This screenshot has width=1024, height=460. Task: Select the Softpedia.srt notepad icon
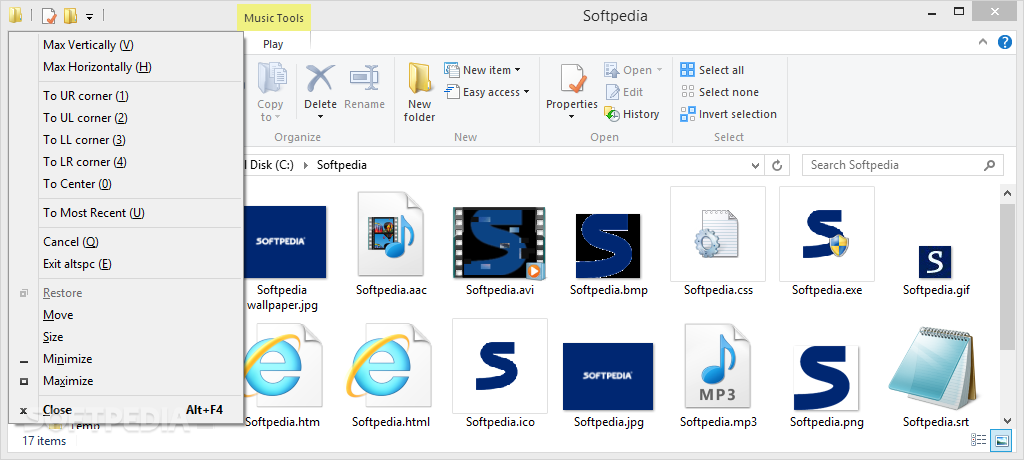click(935, 368)
